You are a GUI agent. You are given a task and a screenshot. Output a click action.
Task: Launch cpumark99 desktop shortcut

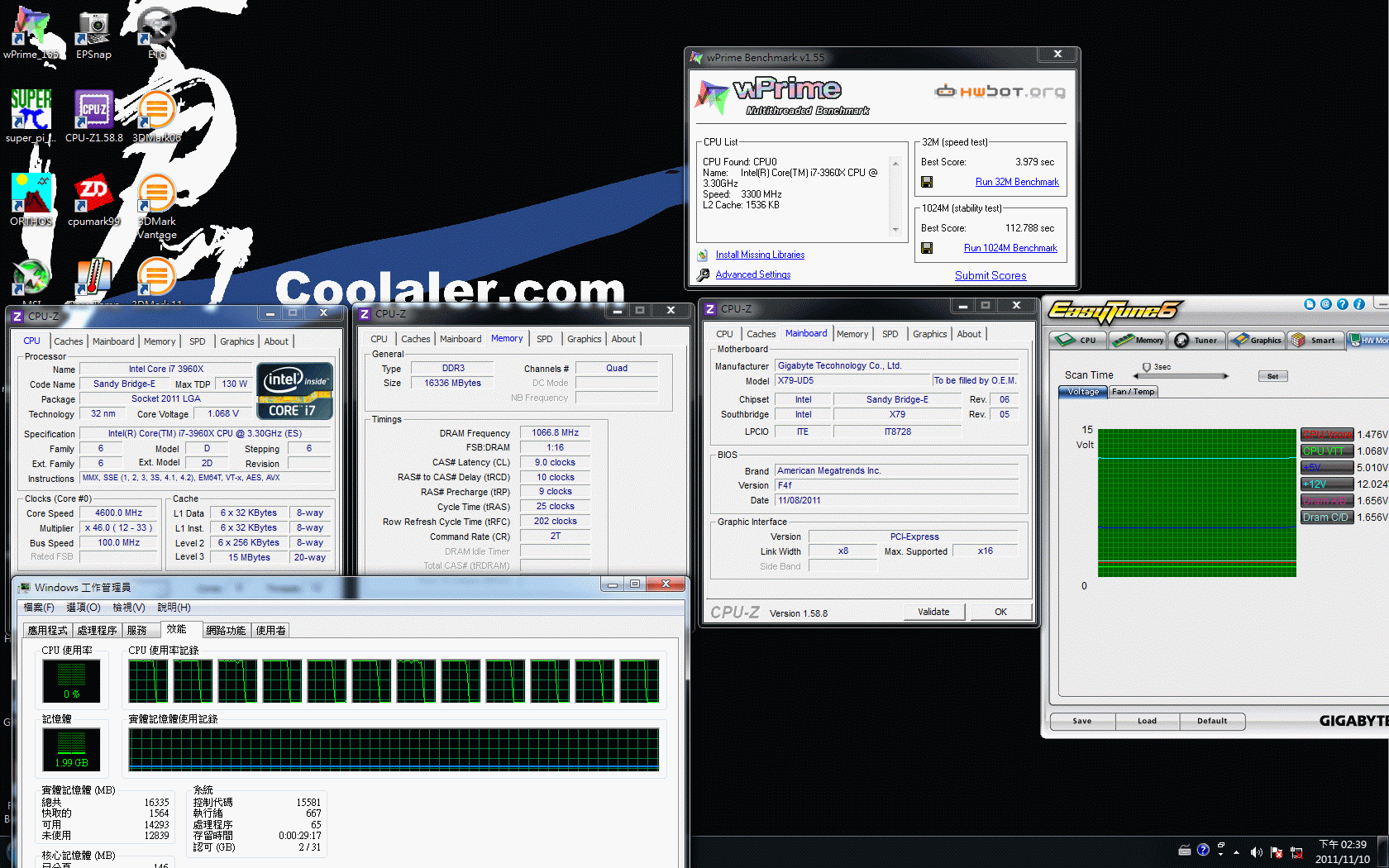pos(93,199)
